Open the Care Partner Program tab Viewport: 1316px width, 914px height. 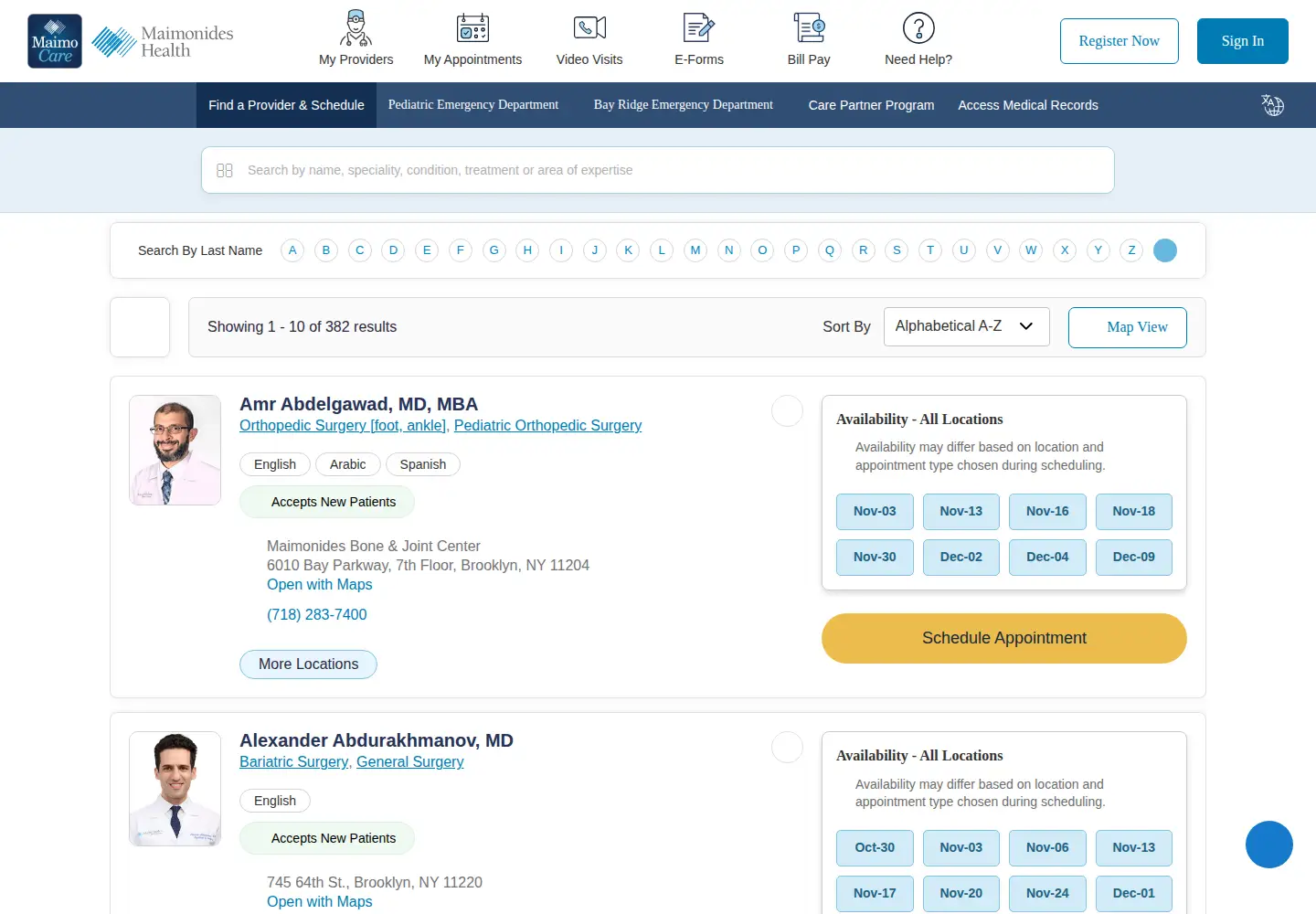tap(871, 105)
